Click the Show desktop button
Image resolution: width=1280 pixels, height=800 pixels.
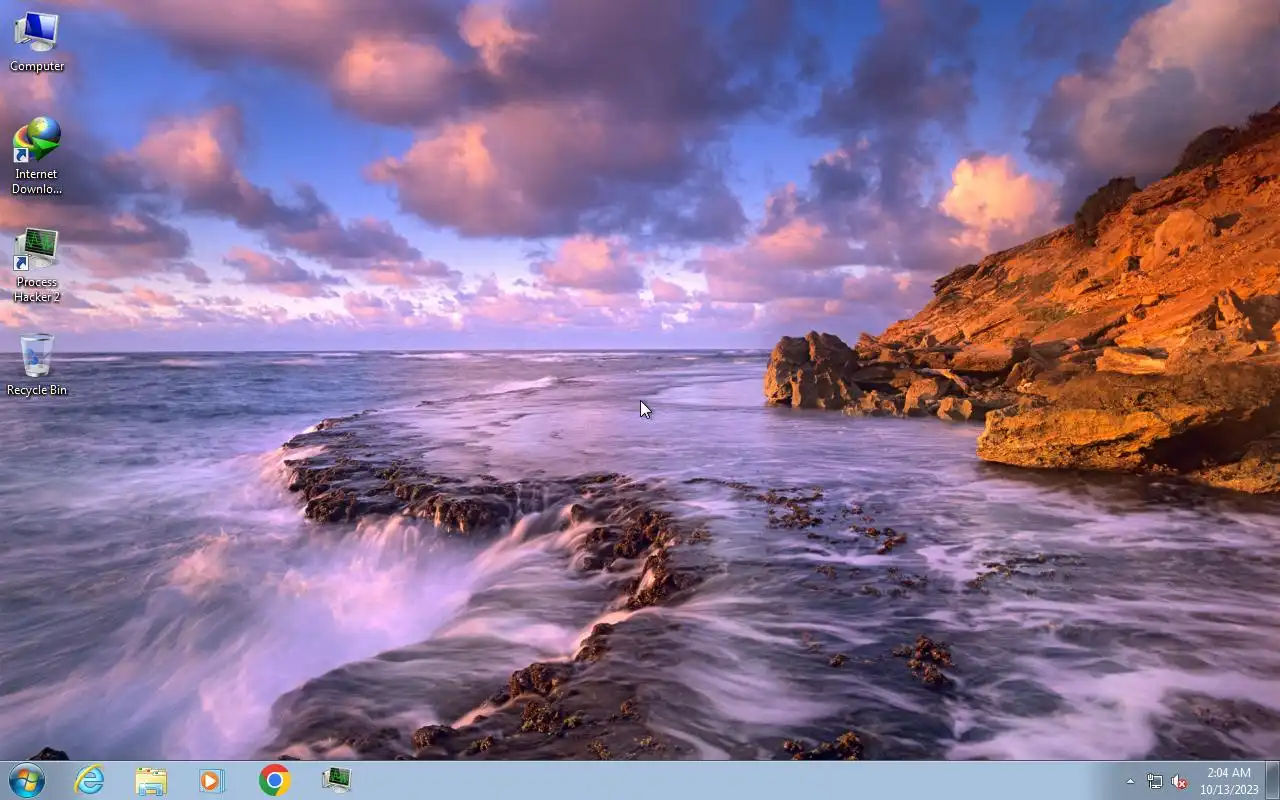point(1272,780)
